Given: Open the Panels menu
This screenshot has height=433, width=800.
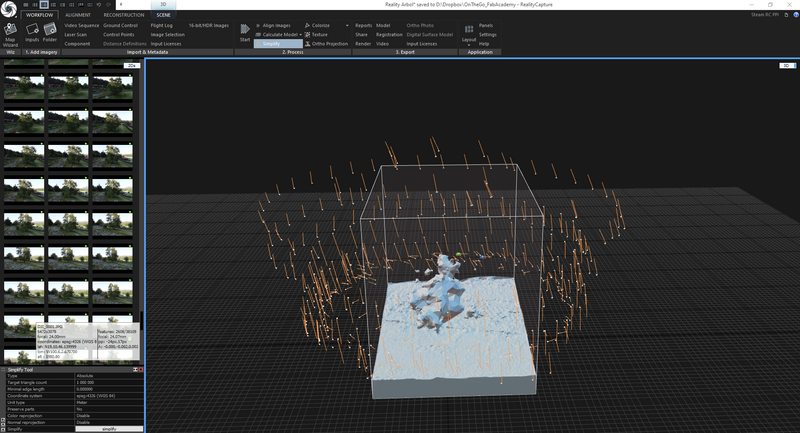Looking at the screenshot, I should (486, 26).
